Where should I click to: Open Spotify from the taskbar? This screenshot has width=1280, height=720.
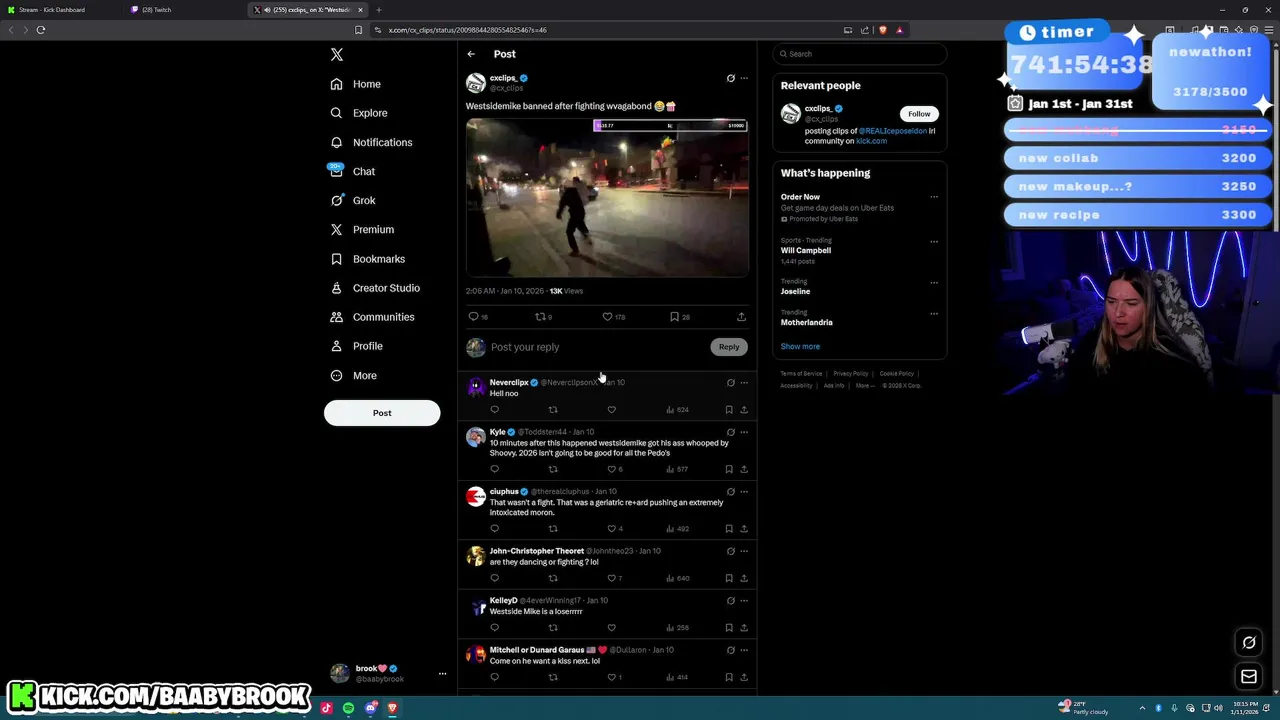pyautogui.click(x=348, y=708)
